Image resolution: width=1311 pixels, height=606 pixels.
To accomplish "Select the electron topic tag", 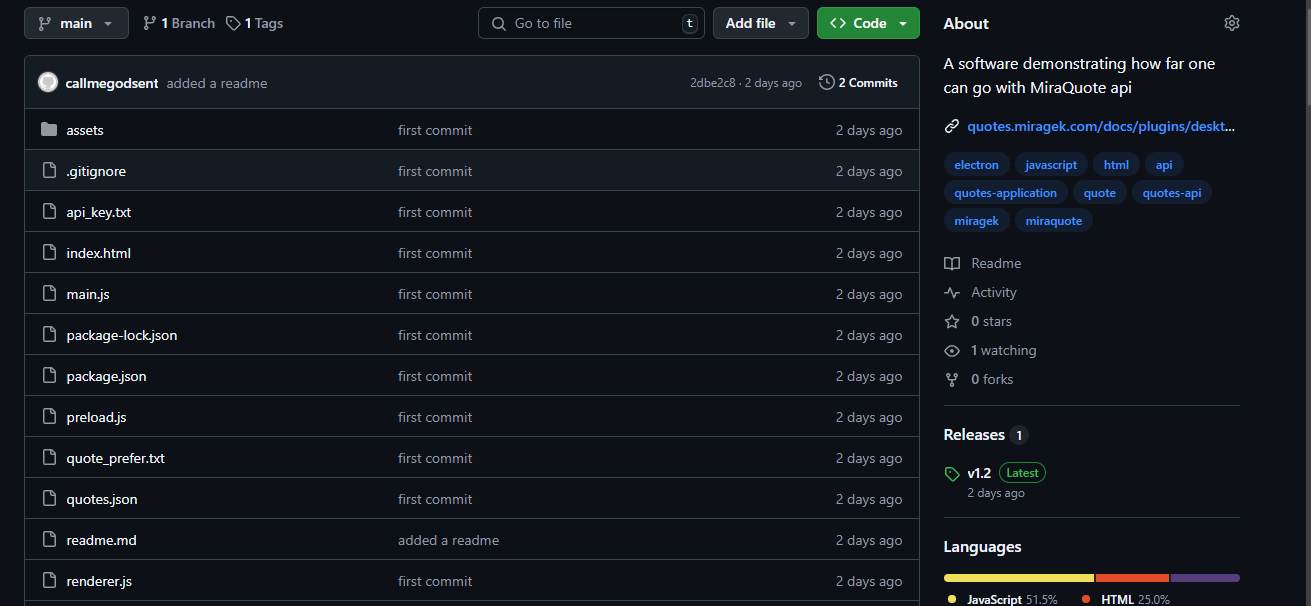I will coord(976,165).
